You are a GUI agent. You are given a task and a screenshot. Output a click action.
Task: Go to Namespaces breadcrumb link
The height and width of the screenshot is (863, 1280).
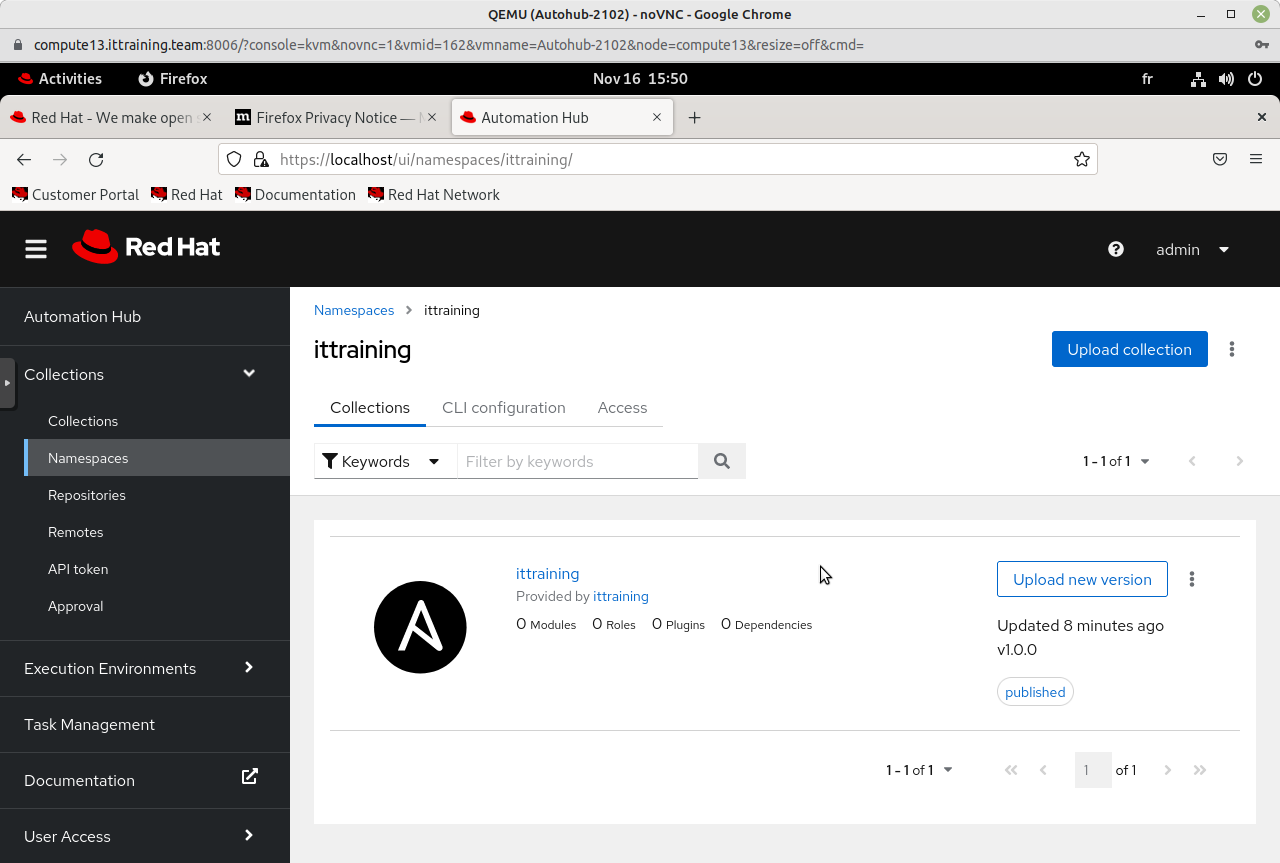tap(354, 310)
